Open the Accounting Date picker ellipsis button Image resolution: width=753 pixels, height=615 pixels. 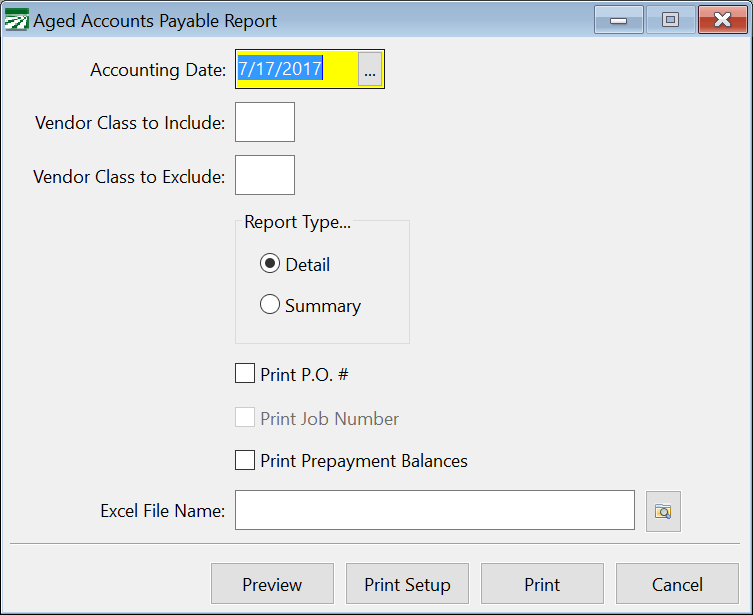tap(370, 69)
